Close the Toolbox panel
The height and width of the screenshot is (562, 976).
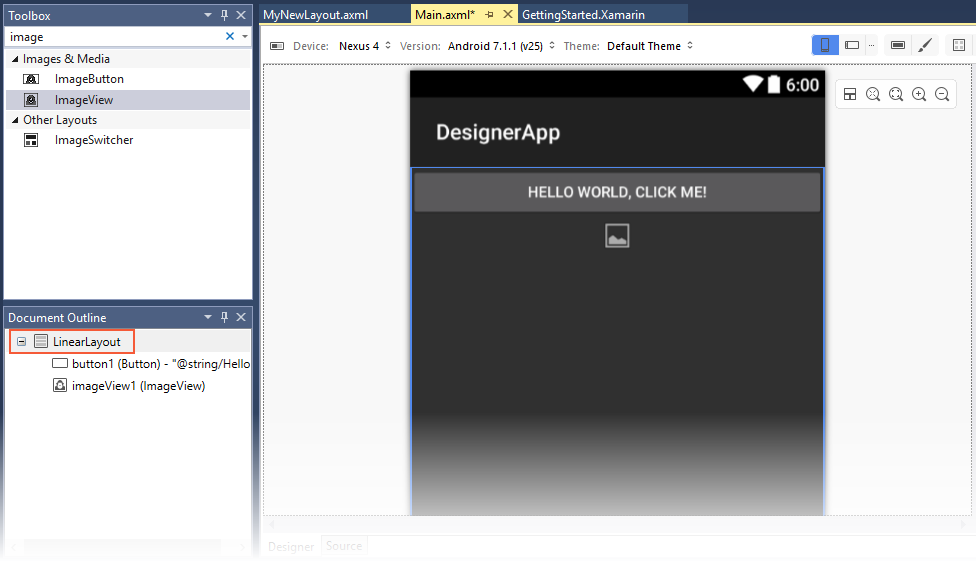point(241,15)
